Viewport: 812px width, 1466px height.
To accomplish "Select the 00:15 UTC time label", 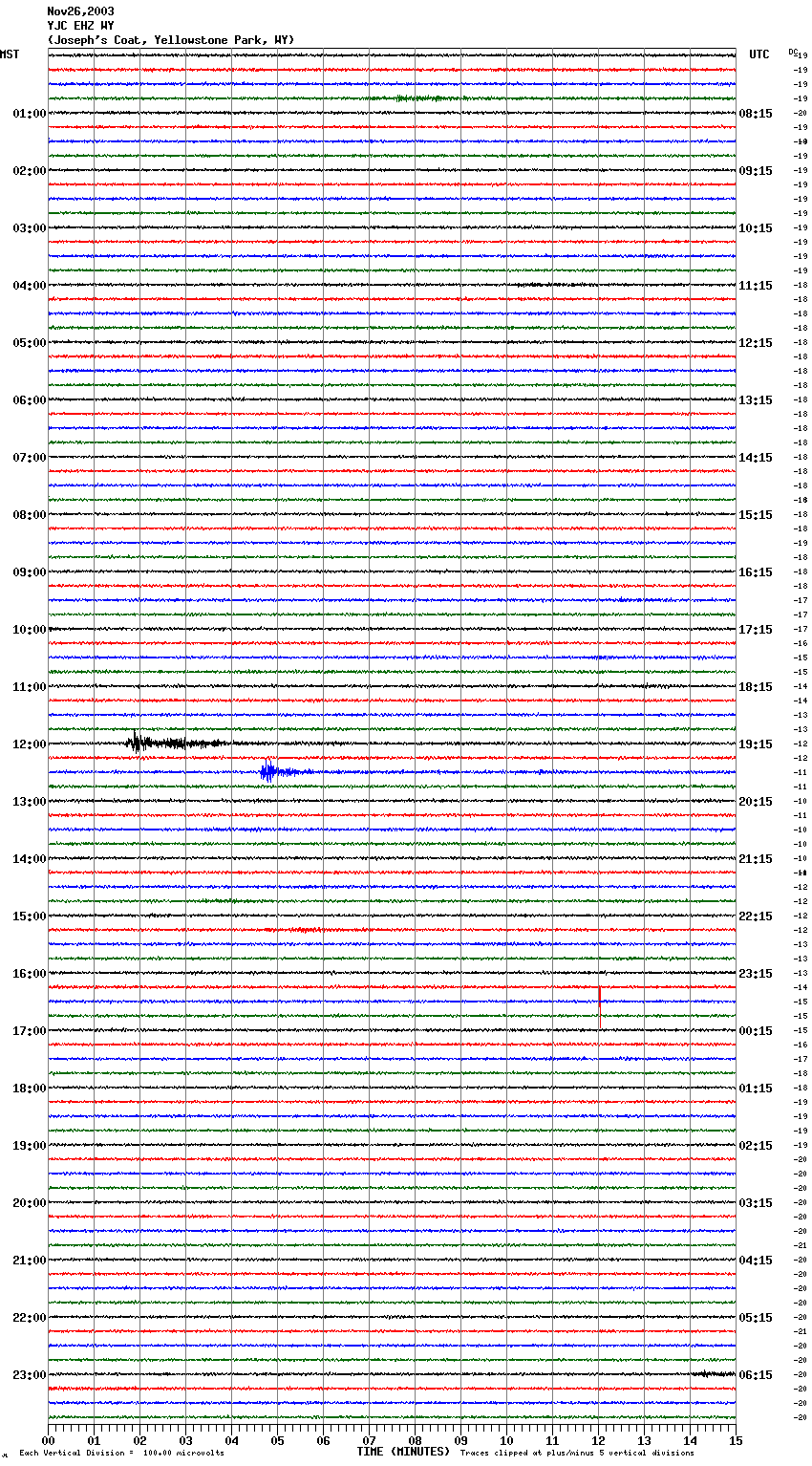I will 756,1031.
